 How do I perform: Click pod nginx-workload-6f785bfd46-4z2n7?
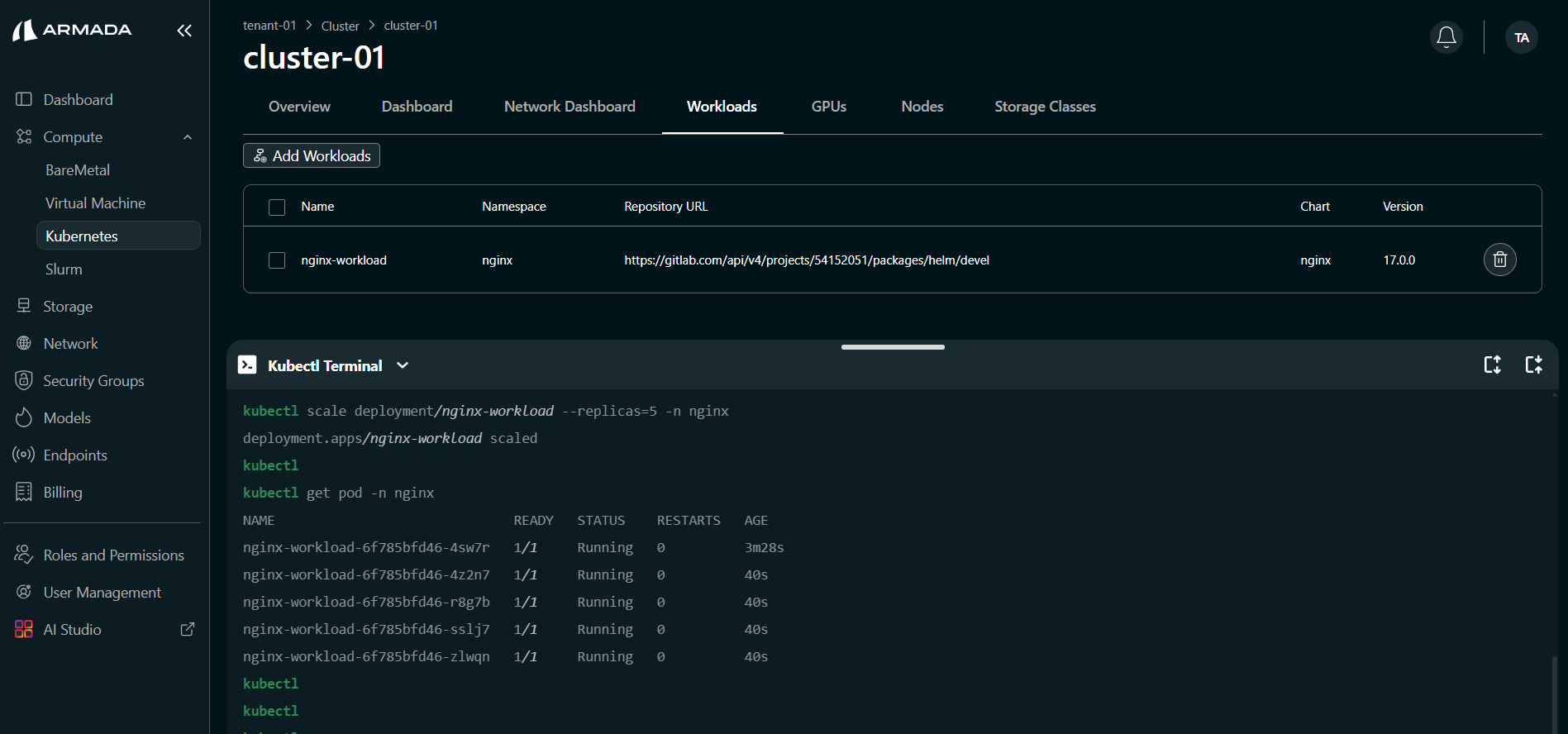click(366, 574)
